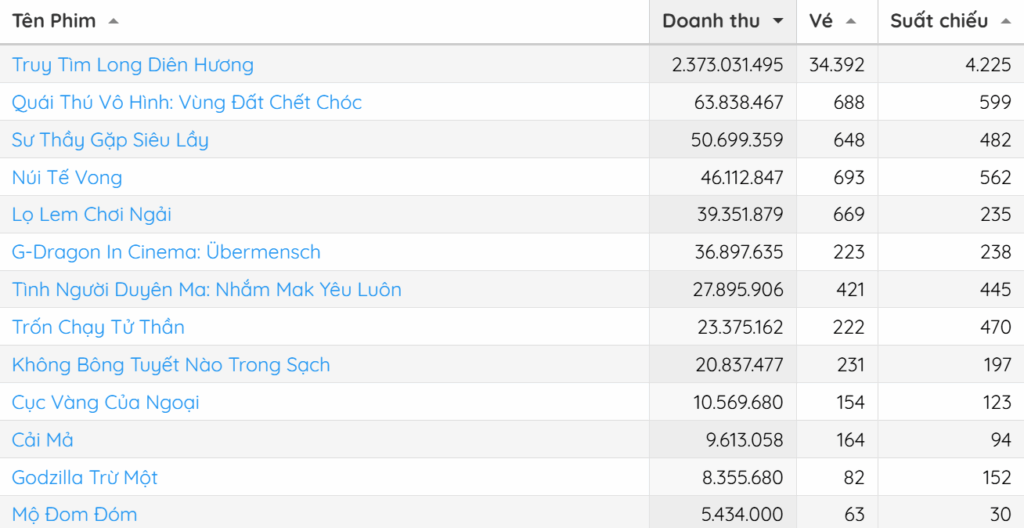Open Tình Người Duyên Ma movie link
The width and height of the screenshot is (1024, 528).
pyautogui.click(x=207, y=290)
